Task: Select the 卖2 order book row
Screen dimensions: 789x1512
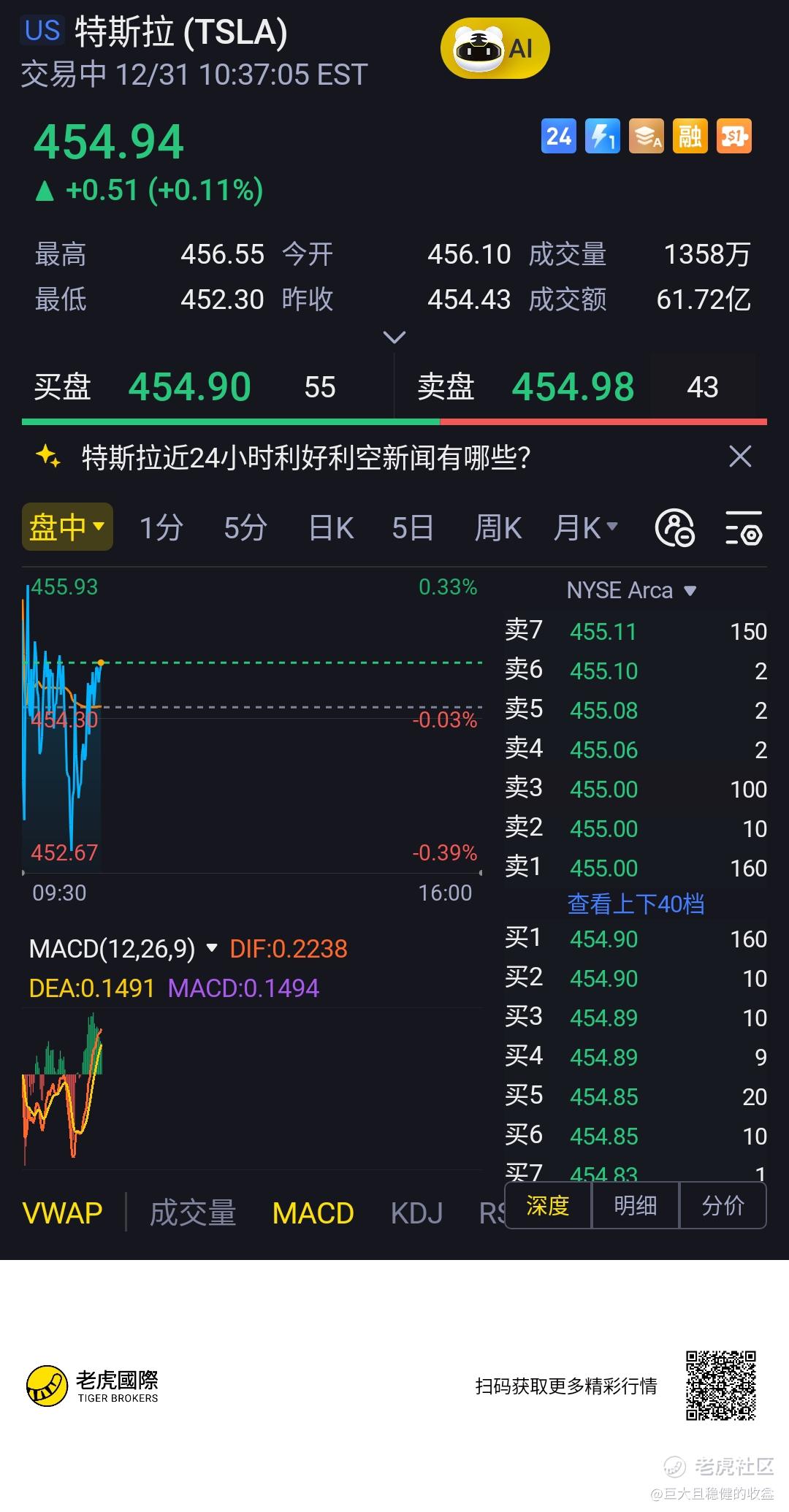Action: (x=636, y=828)
